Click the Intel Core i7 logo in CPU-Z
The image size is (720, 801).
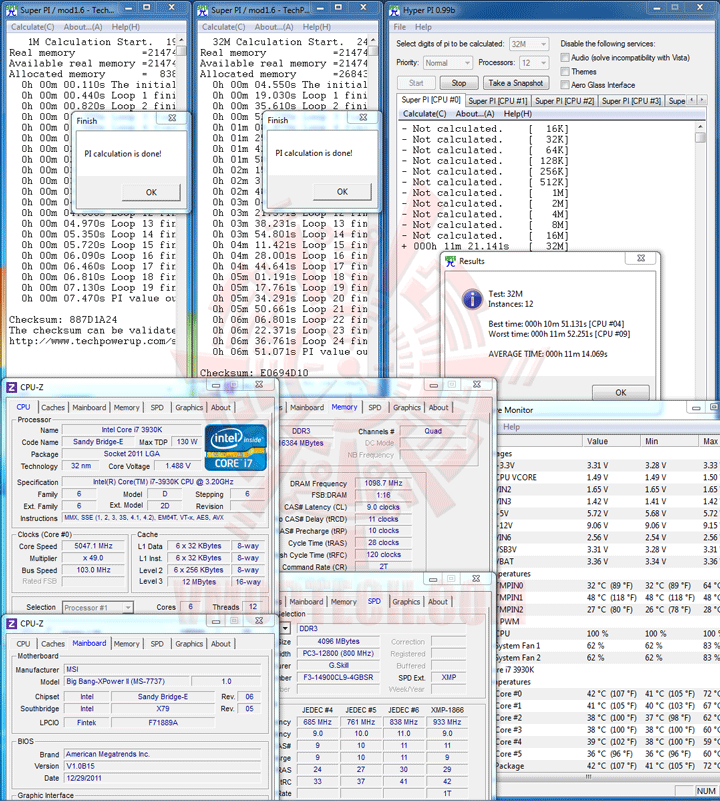[236, 447]
